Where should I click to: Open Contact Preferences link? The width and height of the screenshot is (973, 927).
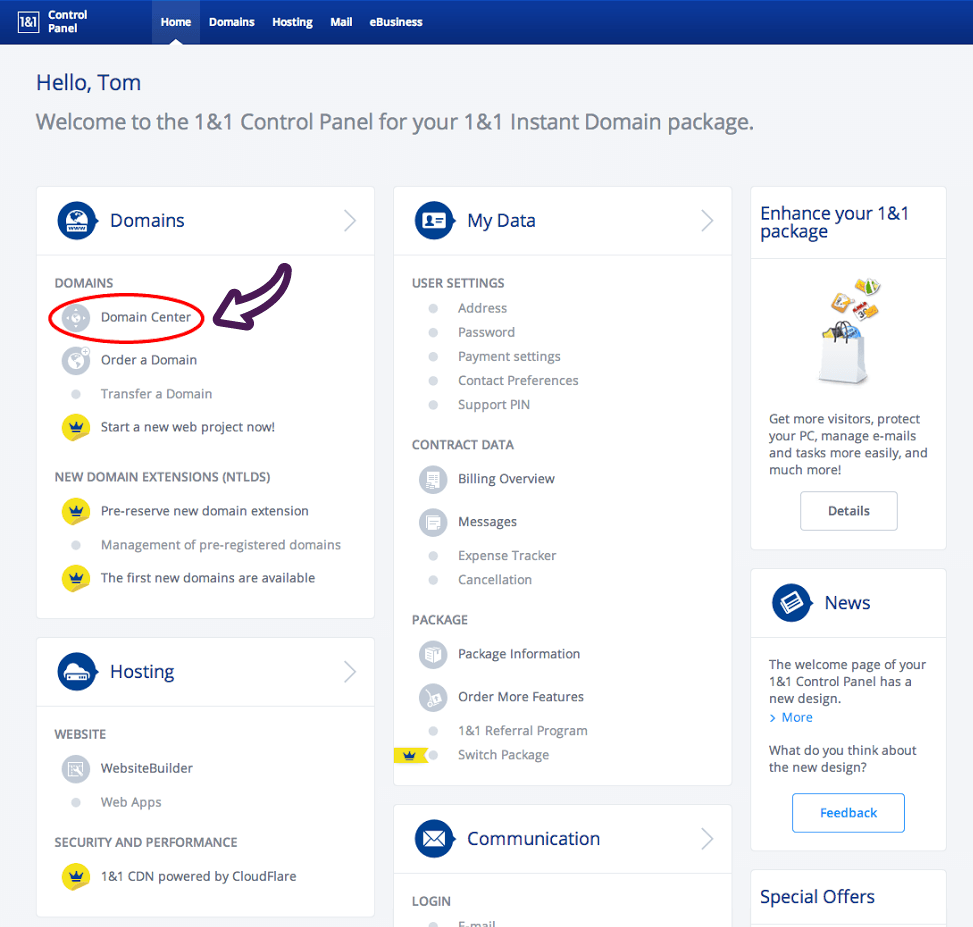[x=518, y=380]
